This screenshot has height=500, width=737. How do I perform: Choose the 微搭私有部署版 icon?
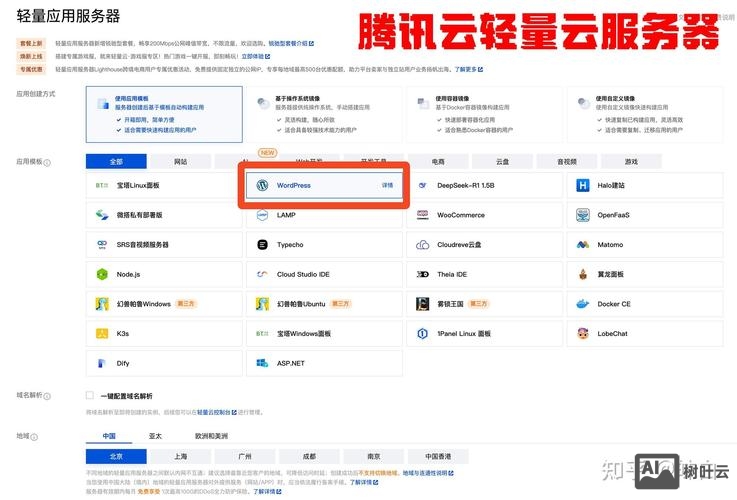pos(102,215)
